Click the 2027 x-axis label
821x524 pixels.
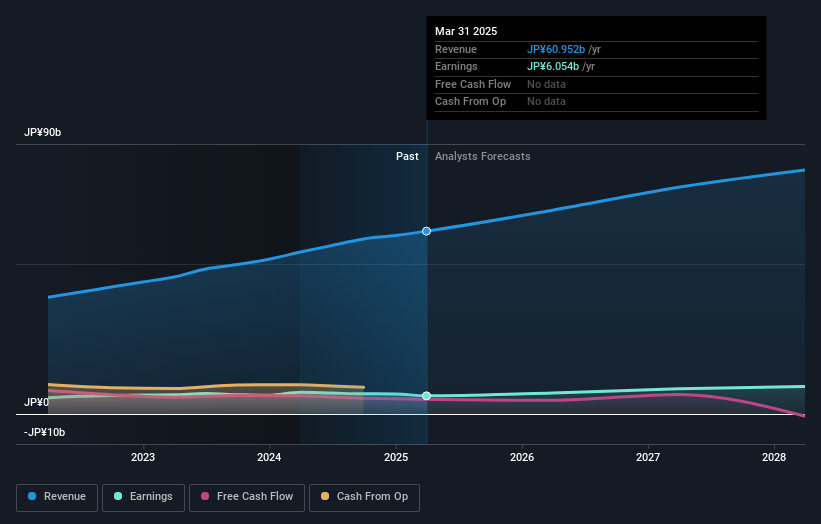[648, 458]
